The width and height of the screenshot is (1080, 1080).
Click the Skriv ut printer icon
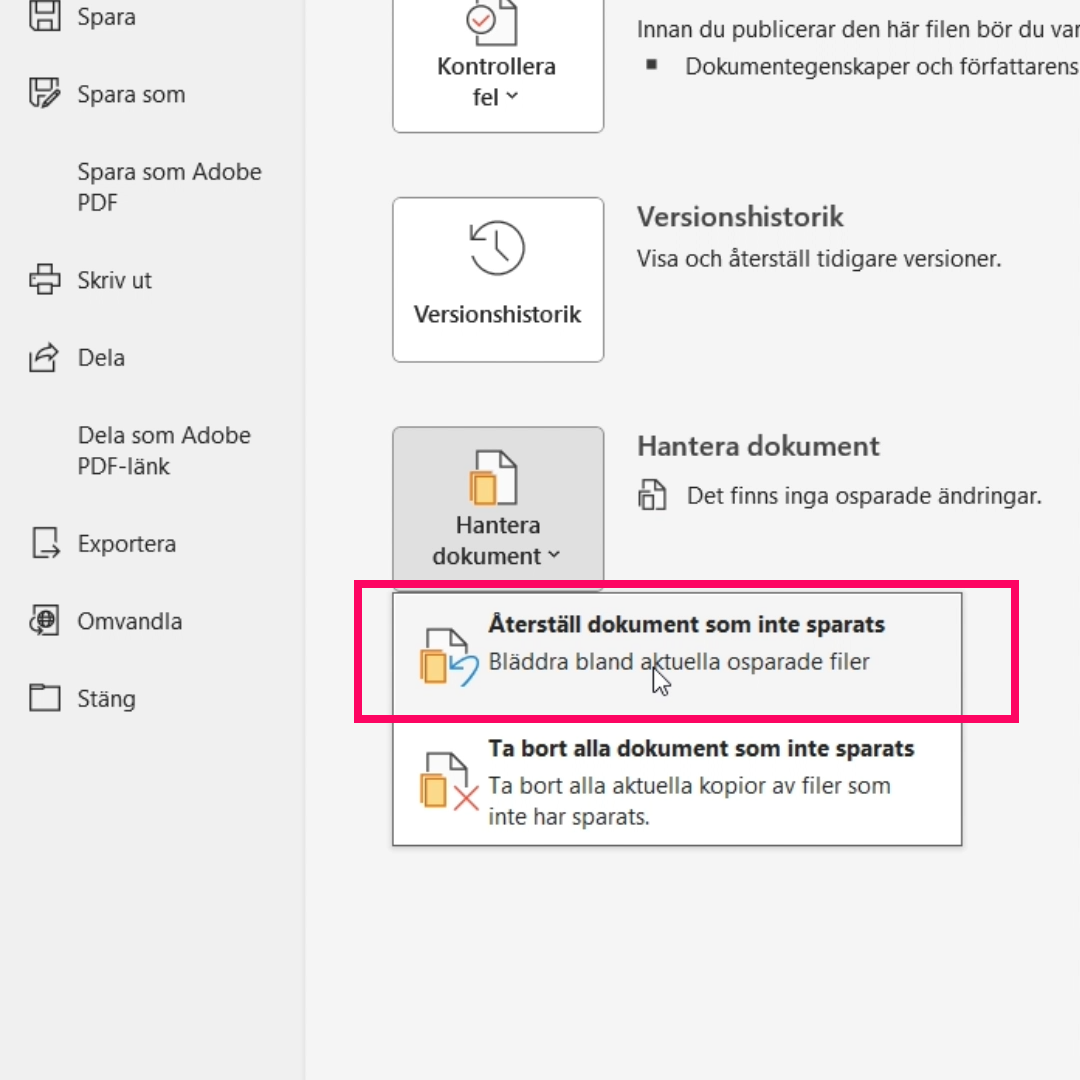45,280
